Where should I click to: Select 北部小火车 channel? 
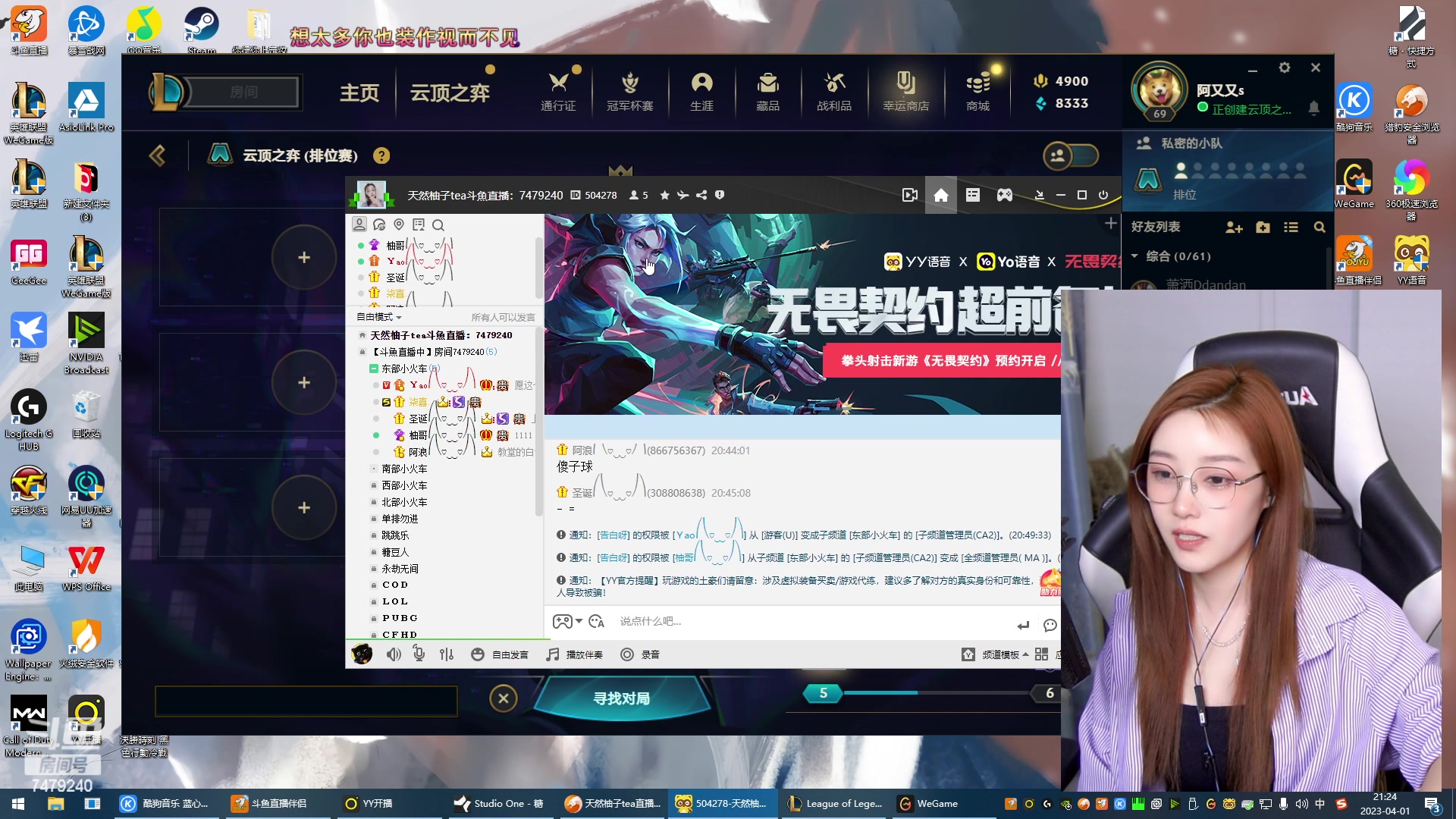[404, 502]
